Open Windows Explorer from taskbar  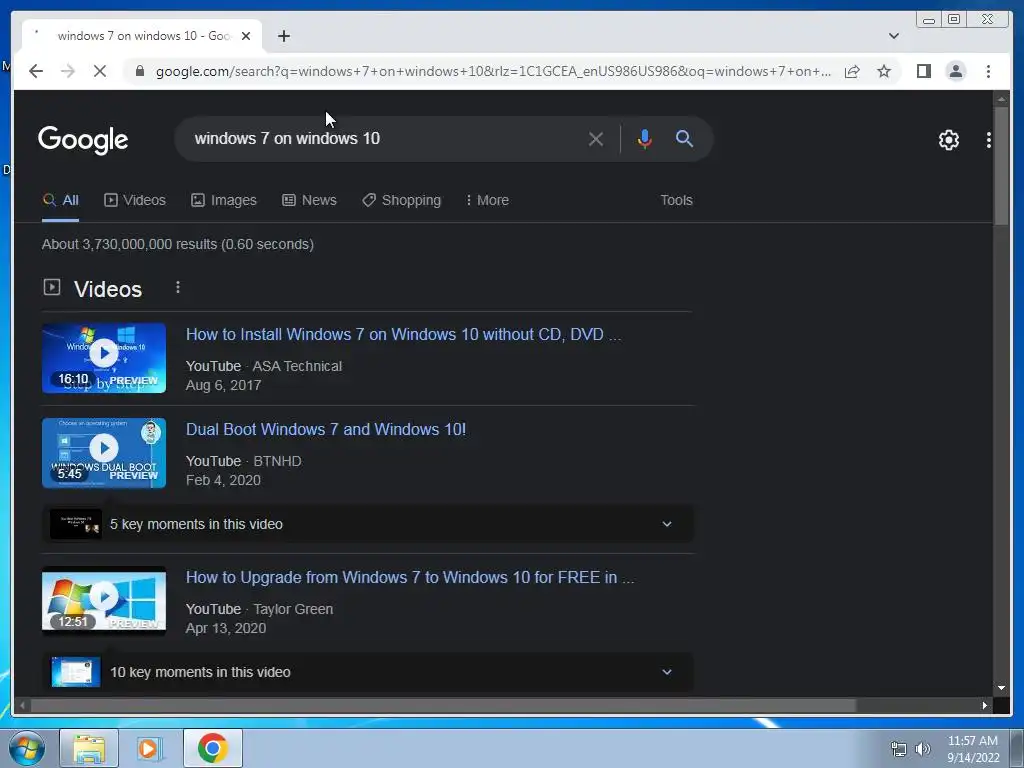89,748
